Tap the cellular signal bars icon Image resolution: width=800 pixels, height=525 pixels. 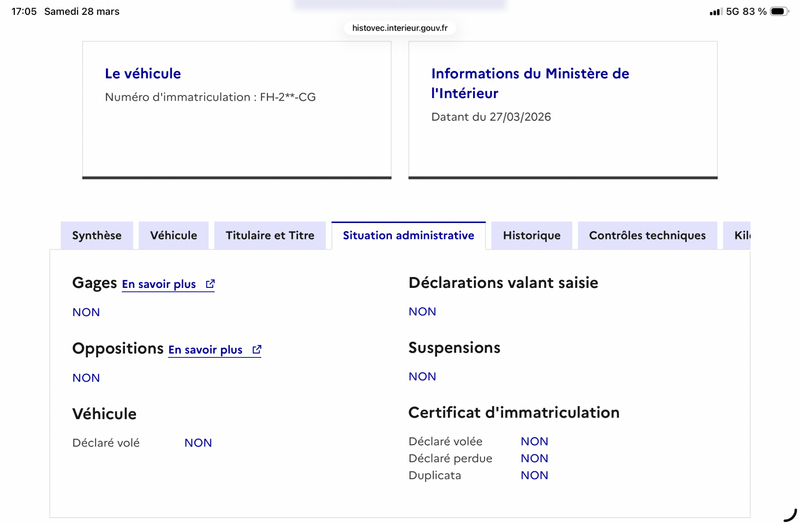(715, 12)
